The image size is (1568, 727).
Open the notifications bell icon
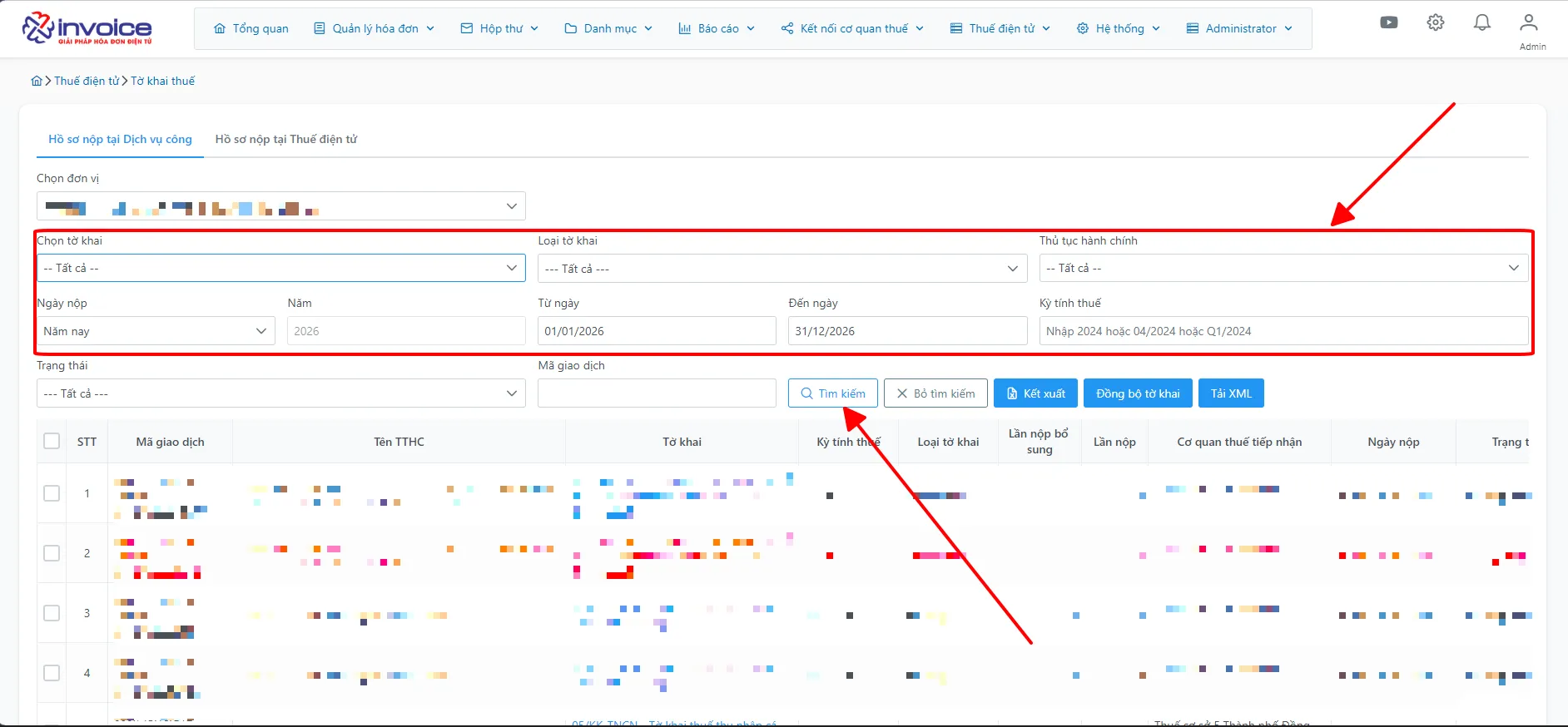[x=1482, y=22]
